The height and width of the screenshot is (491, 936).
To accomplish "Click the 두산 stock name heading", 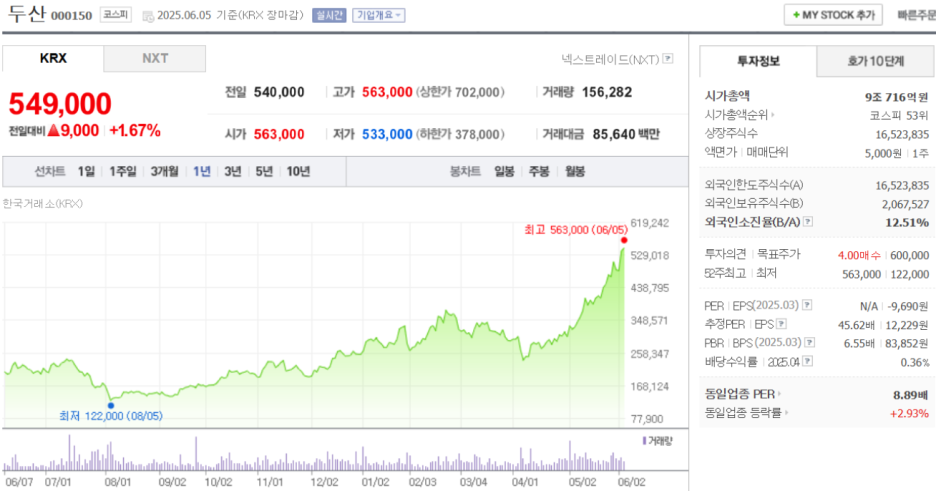I will pos(26,14).
